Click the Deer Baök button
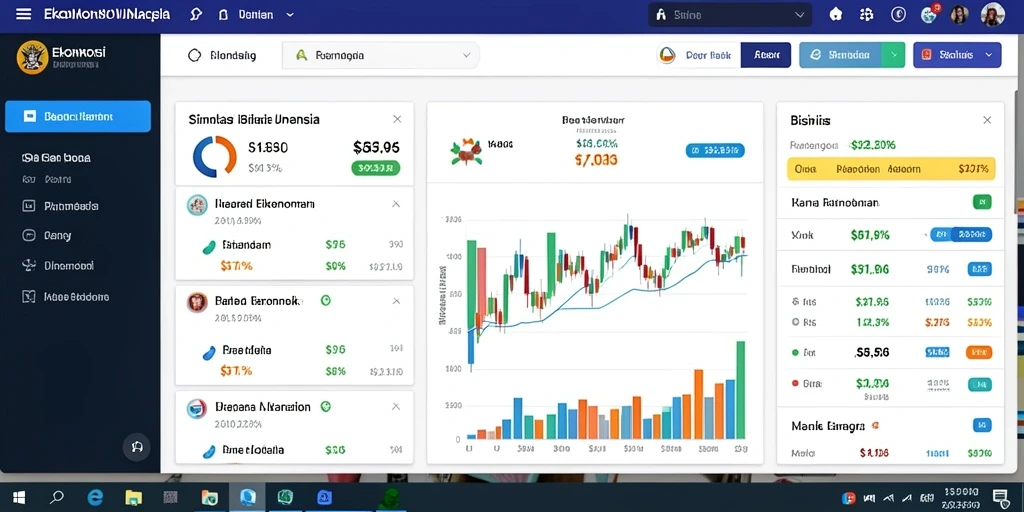 click(698, 56)
